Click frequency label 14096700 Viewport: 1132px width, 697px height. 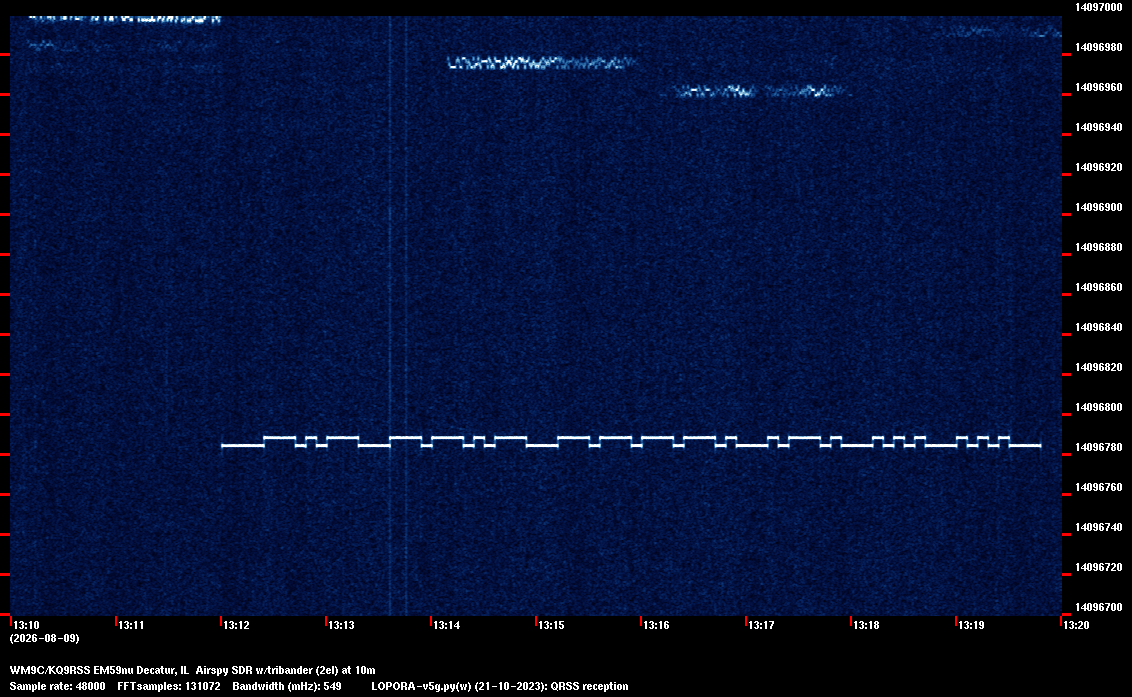pyautogui.click(x=1099, y=607)
